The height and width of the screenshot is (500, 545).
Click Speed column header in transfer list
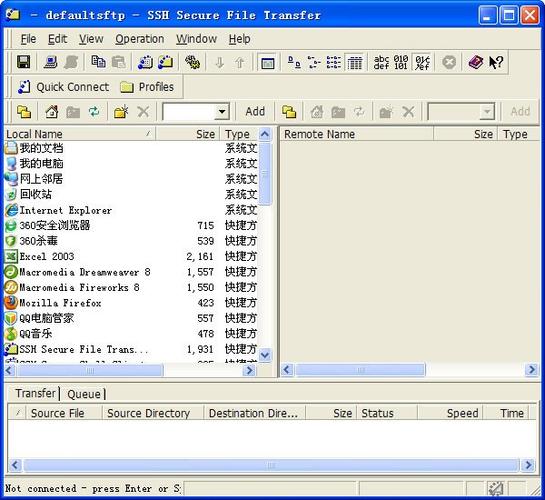450,413
